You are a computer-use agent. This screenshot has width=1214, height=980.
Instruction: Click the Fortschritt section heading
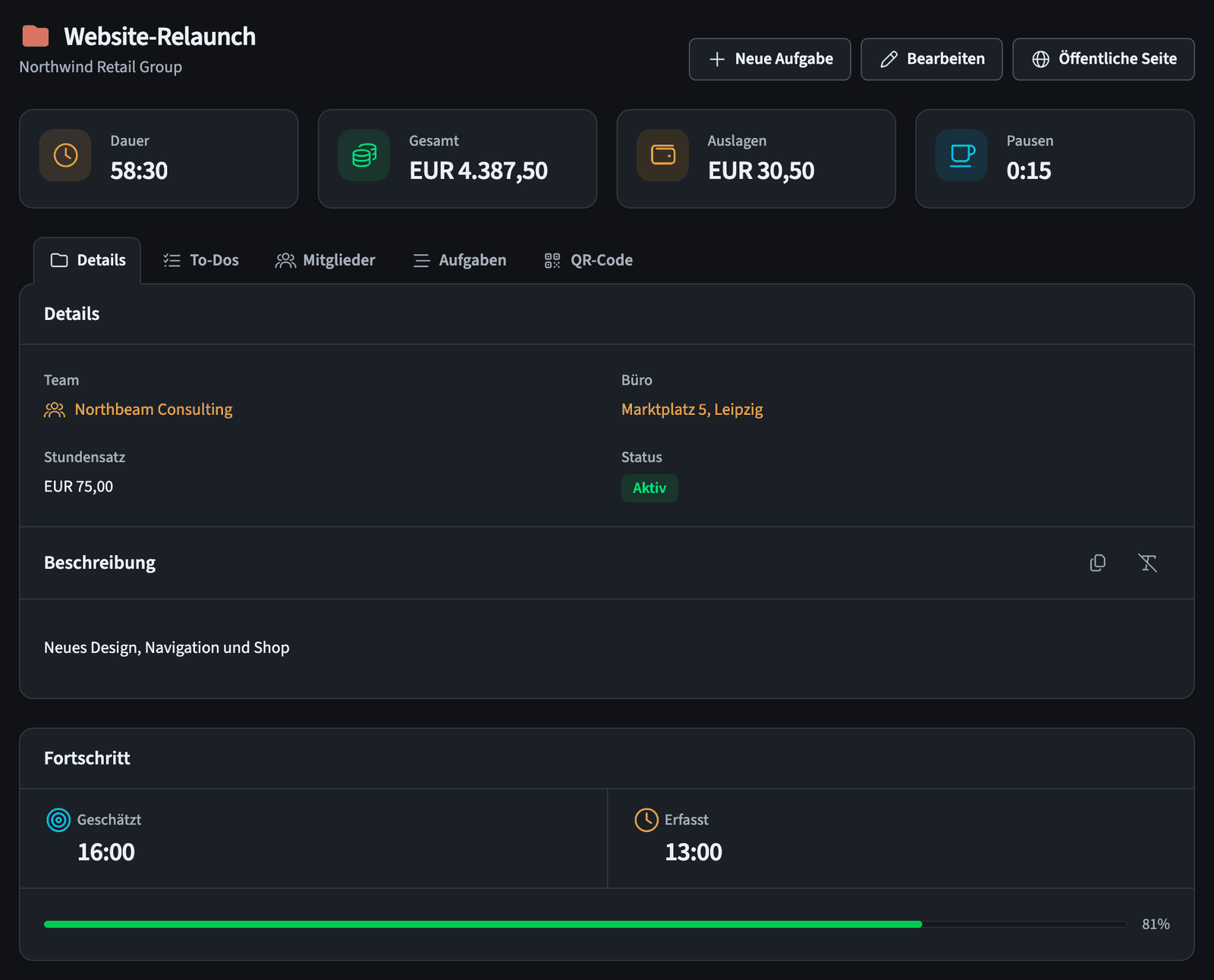click(87, 759)
